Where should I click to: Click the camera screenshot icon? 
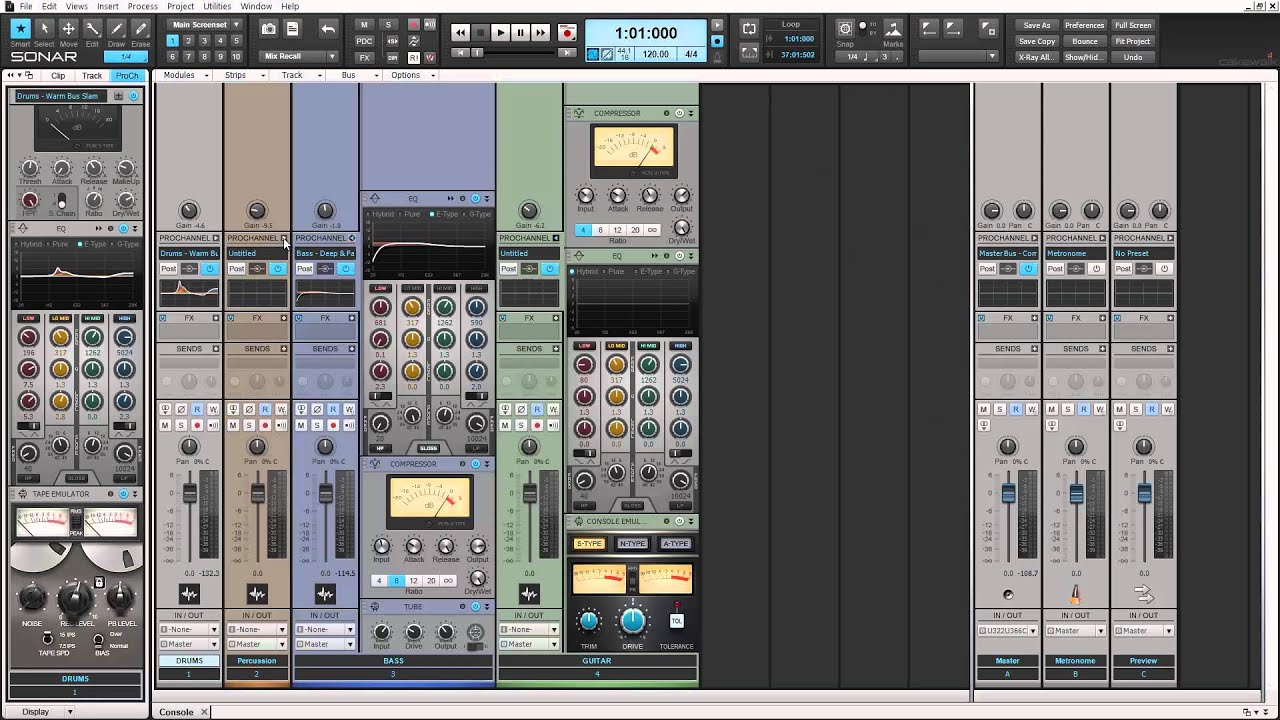click(268, 30)
